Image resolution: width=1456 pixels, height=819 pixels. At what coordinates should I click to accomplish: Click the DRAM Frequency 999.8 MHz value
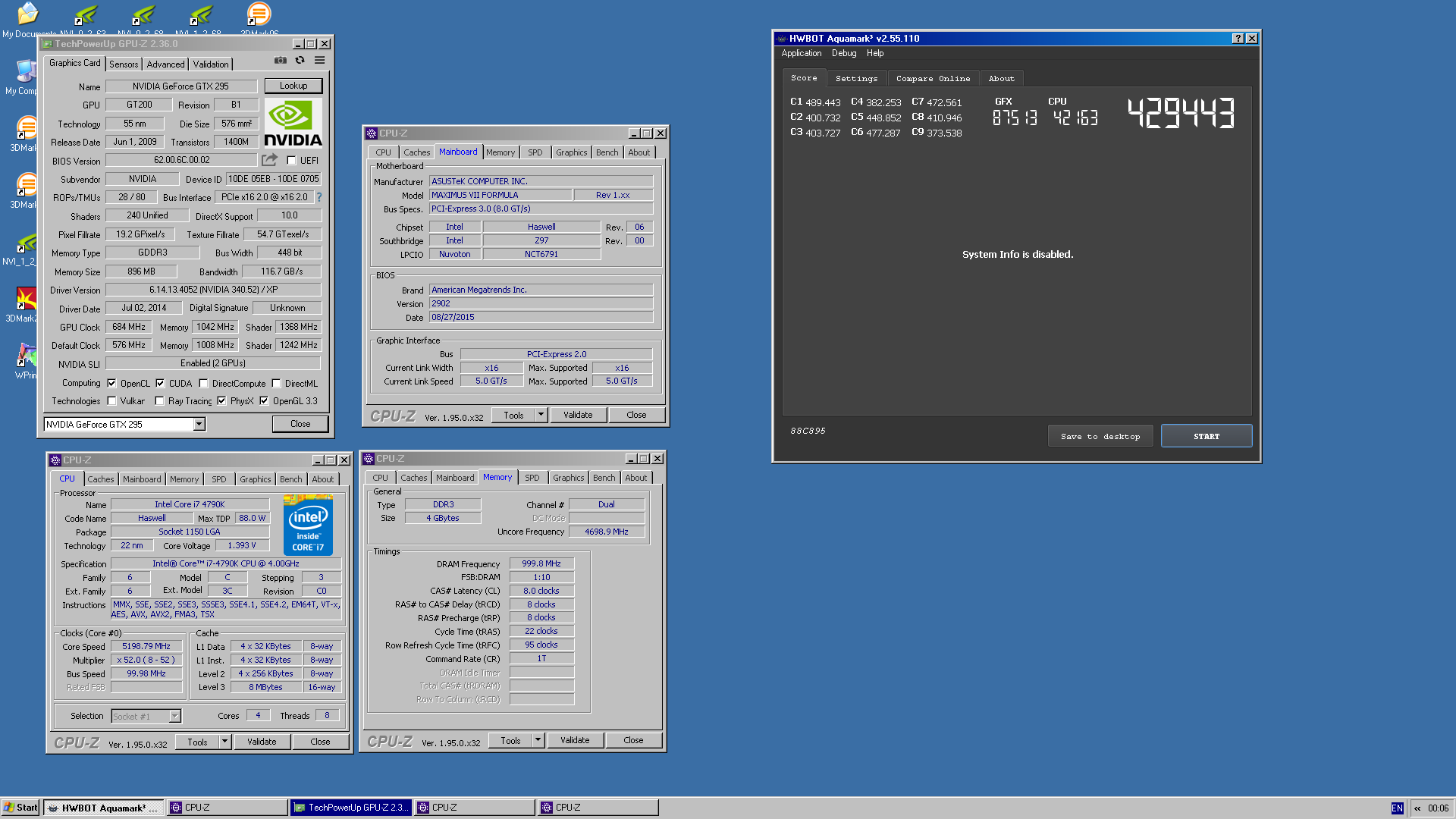tap(541, 563)
